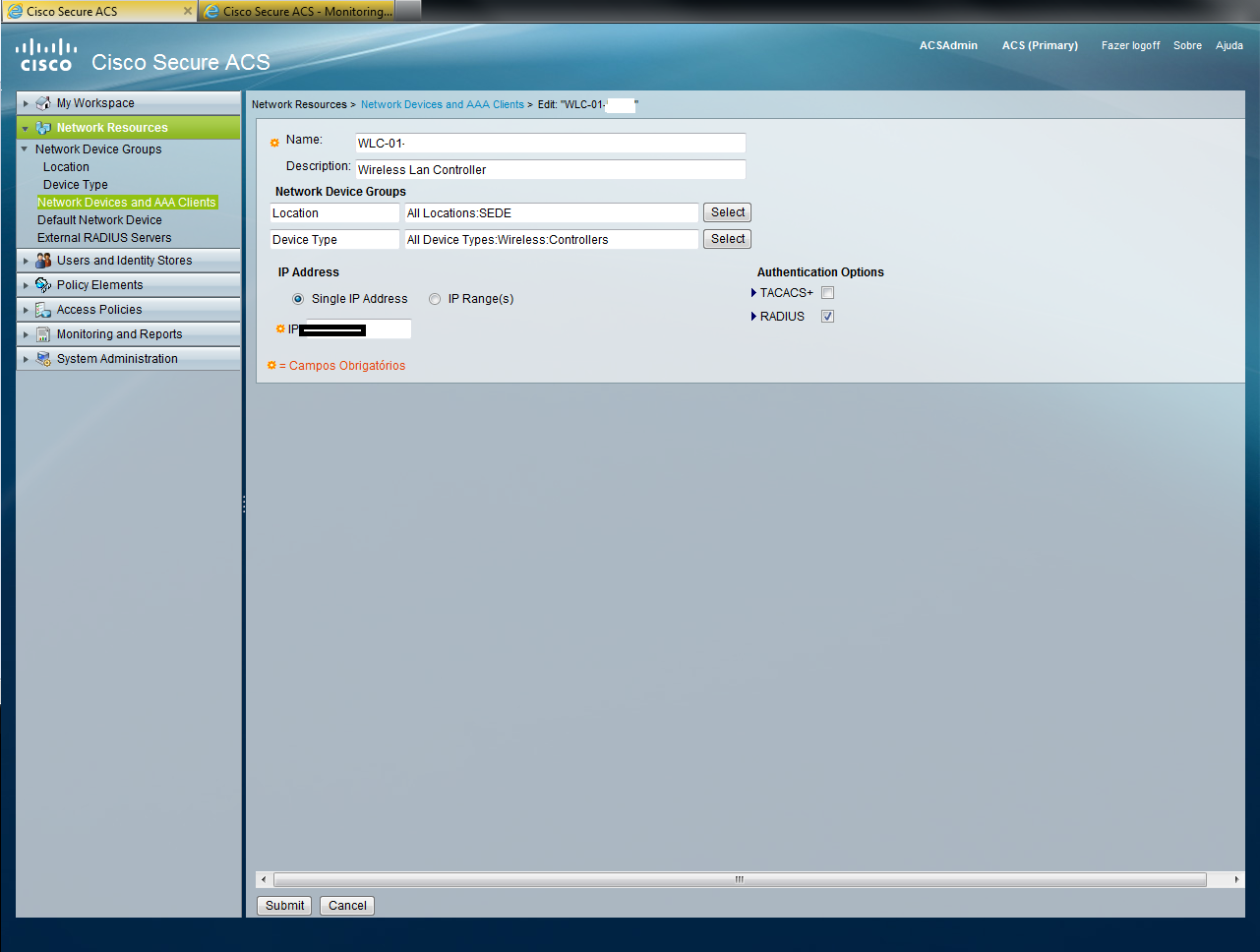
Task: Click the Submit button
Action: click(284, 906)
